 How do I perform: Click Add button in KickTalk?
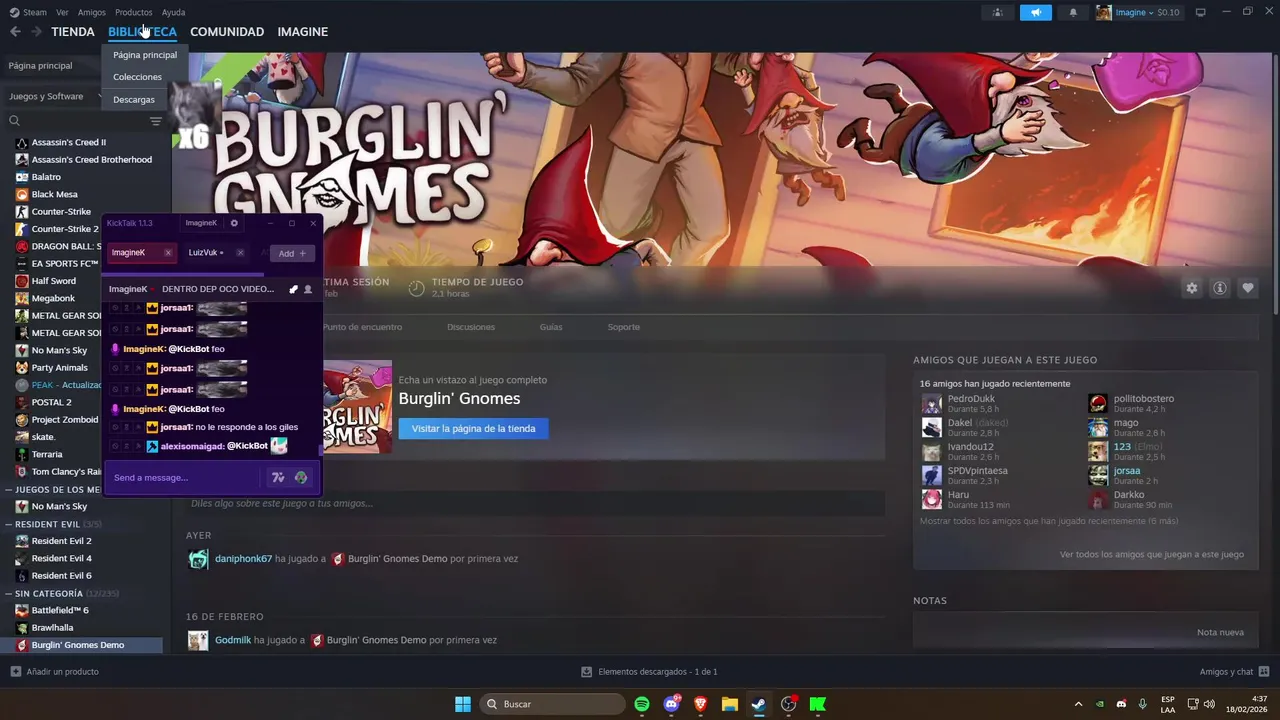[292, 253]
